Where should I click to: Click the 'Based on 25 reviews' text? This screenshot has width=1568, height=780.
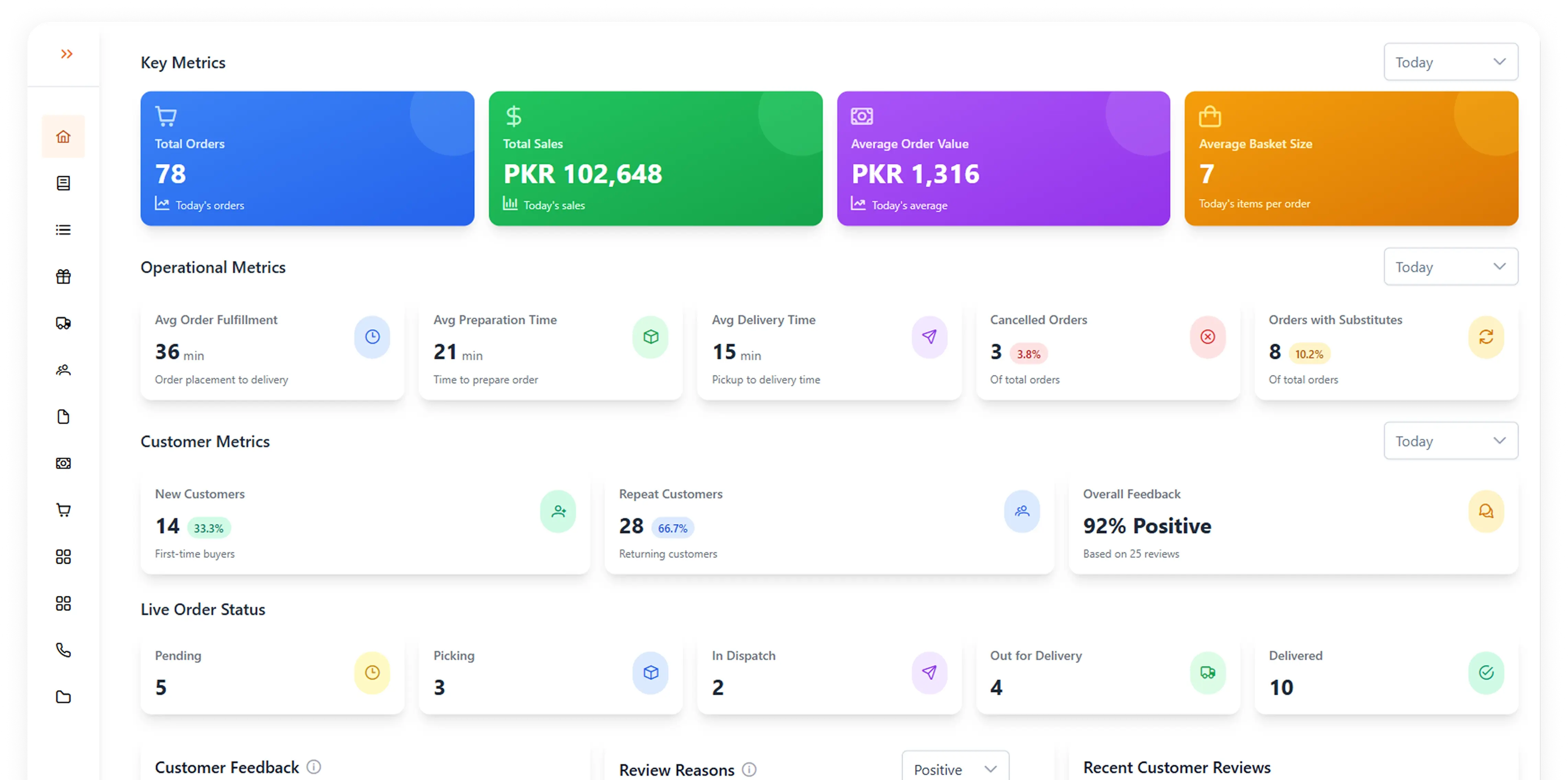click(x=1131, y=553)
